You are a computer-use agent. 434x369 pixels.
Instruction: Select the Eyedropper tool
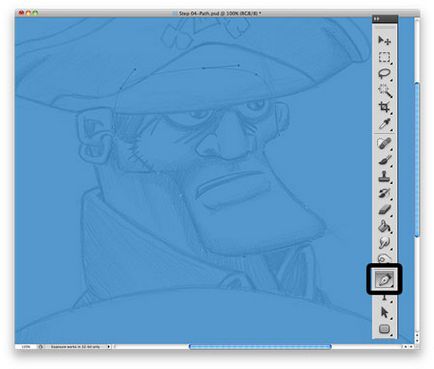coord(384,124)
